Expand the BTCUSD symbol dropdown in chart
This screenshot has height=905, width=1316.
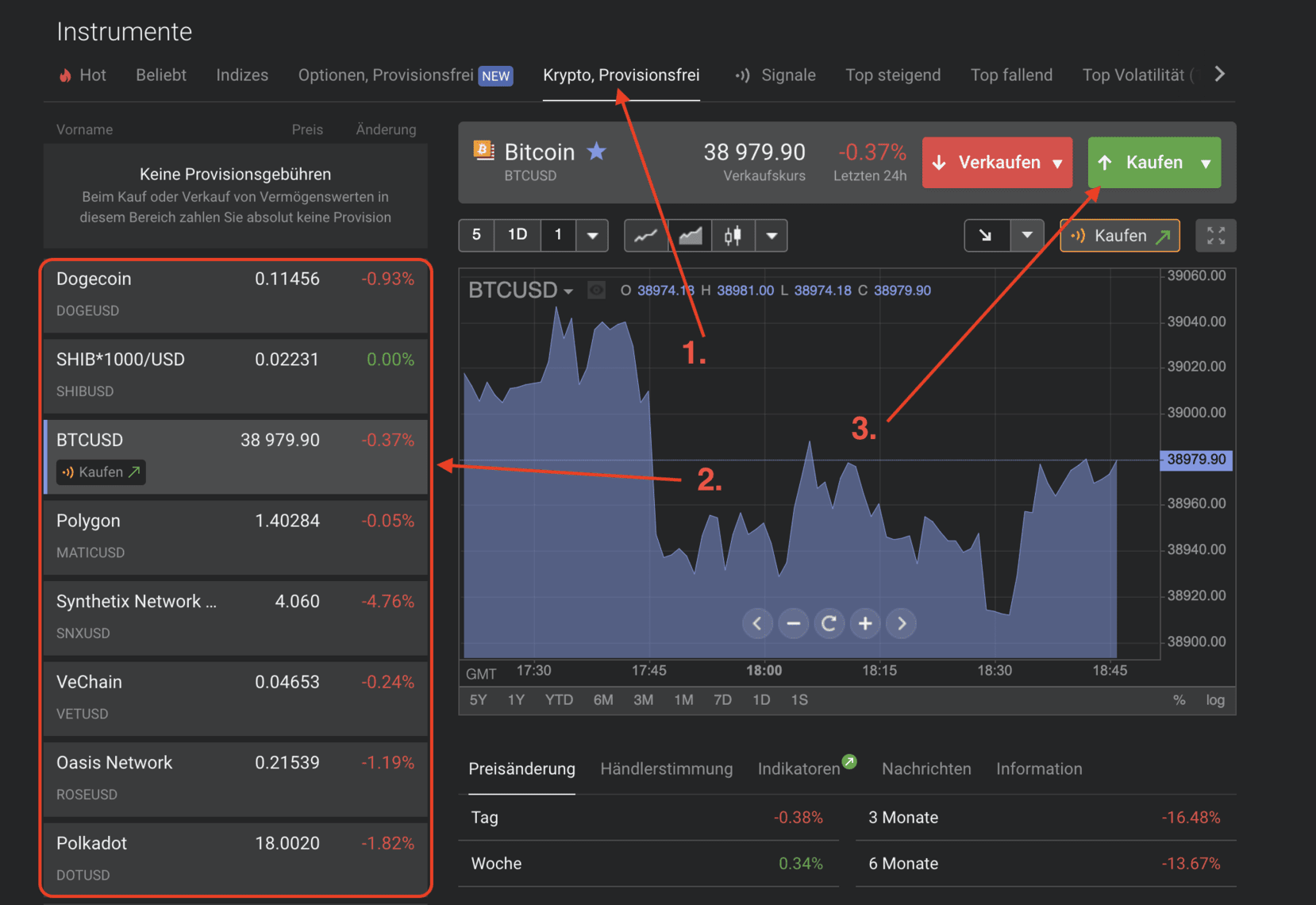click(568, 291)
